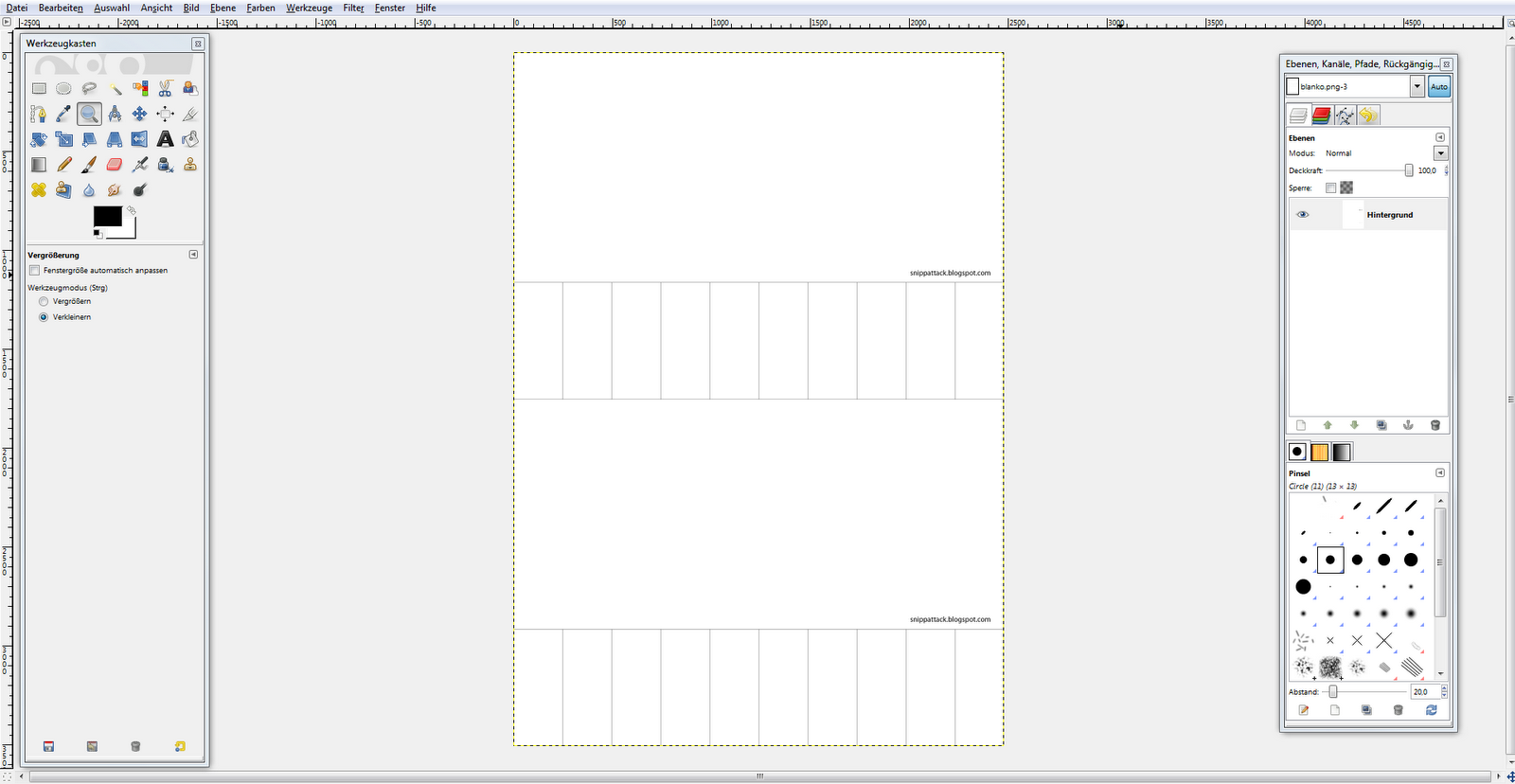Viewport: 1515px width, 784px height.
Task: Open the Channels tab in dock
Action: (x=1322, y=116)
